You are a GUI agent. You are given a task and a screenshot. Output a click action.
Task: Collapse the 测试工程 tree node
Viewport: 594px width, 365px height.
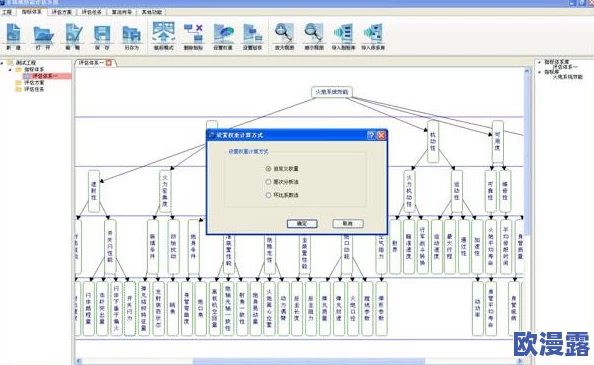click(3, 63)
